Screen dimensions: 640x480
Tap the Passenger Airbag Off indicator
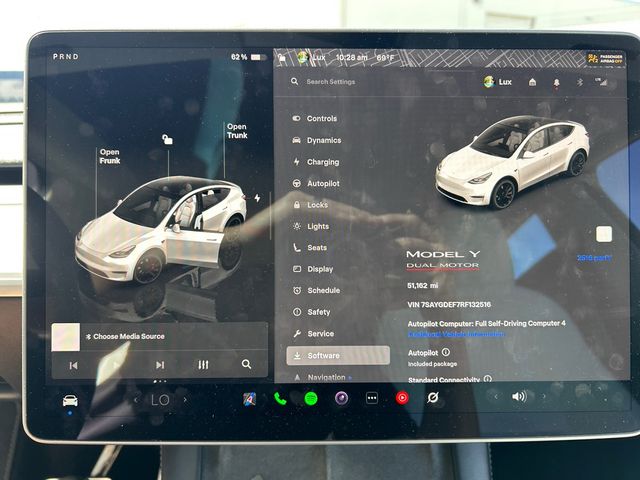tap(605, 59)
